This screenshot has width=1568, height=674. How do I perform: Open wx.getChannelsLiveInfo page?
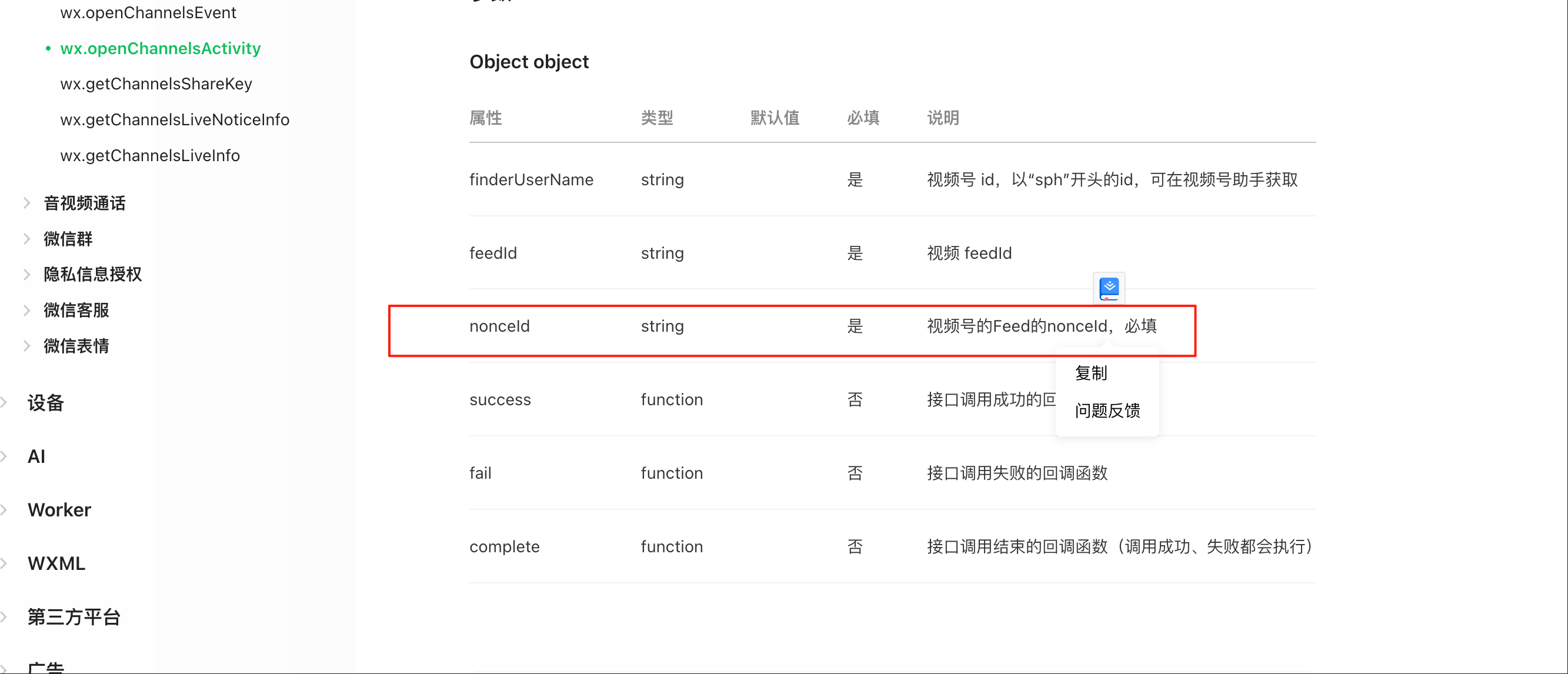point(150,155)
